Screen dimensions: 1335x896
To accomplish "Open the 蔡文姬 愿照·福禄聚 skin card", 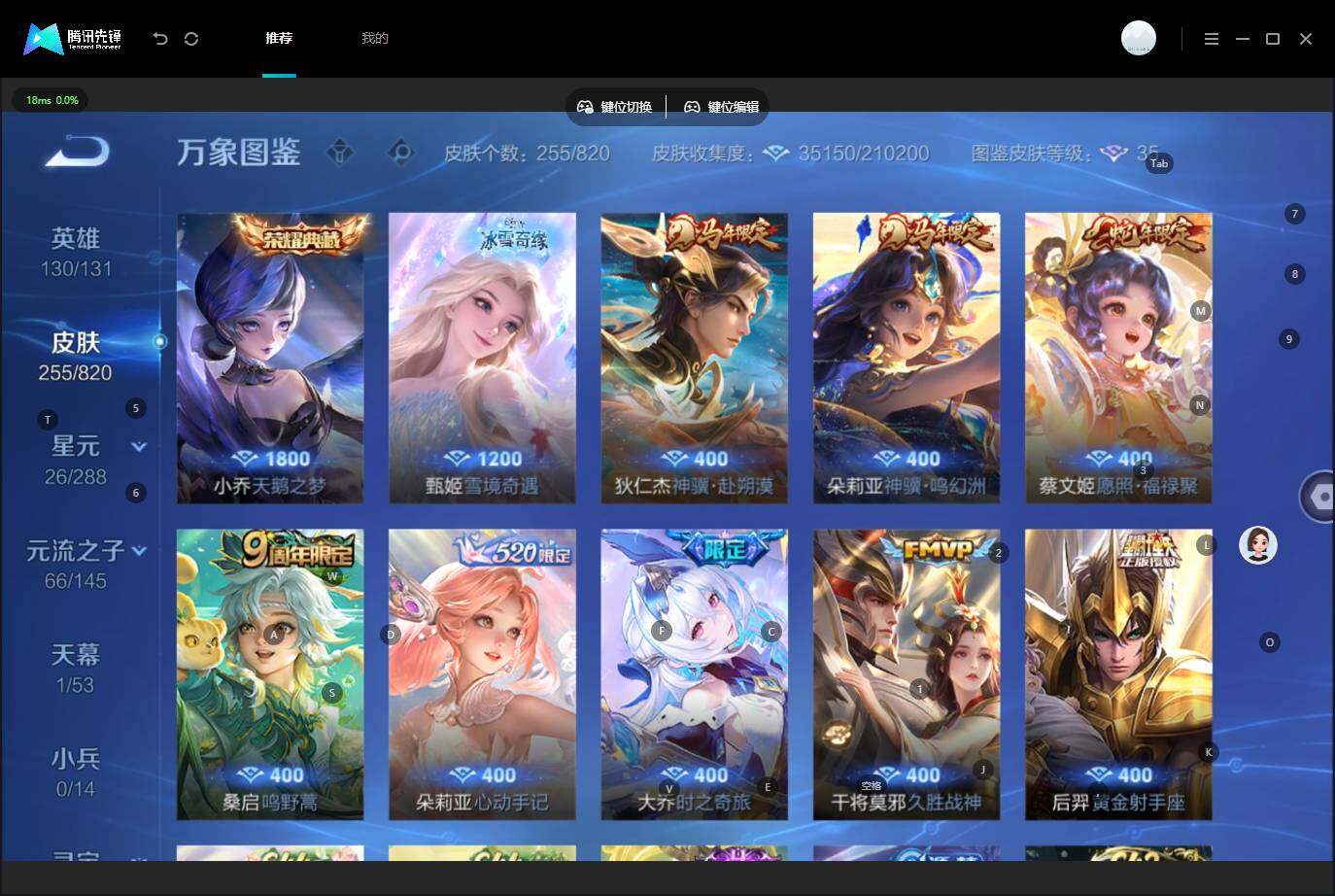I will (1118, 358).
